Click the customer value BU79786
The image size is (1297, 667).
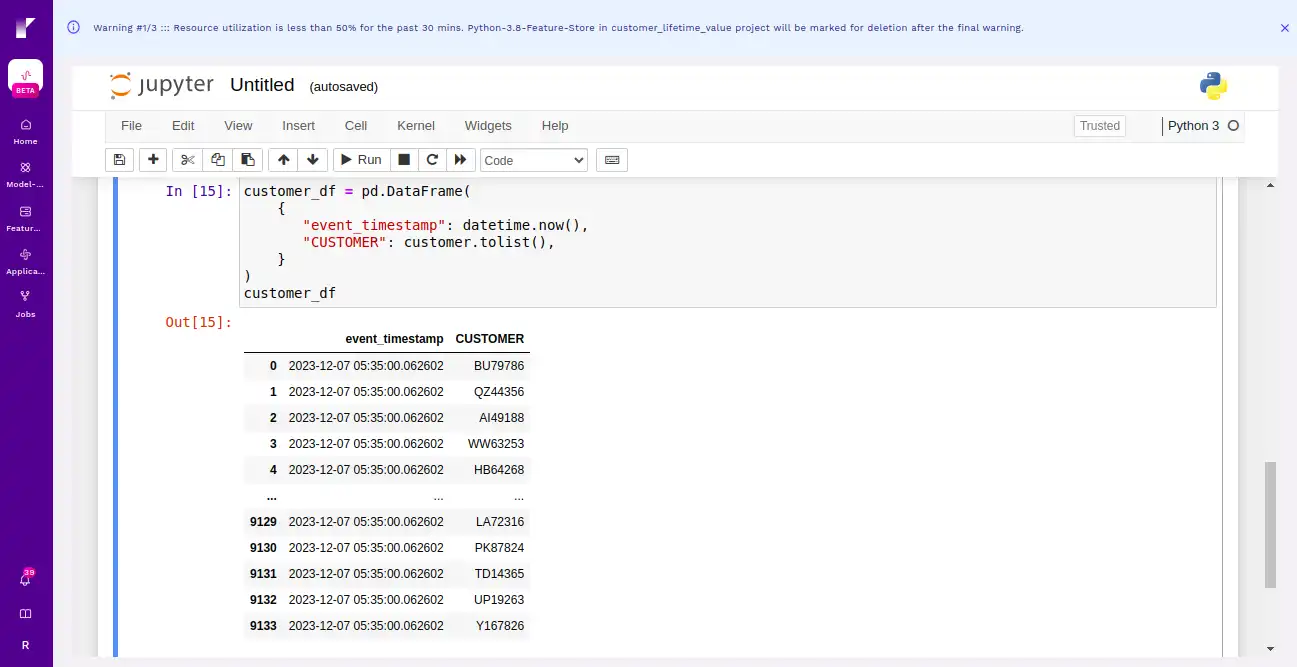tap(499, 366)
